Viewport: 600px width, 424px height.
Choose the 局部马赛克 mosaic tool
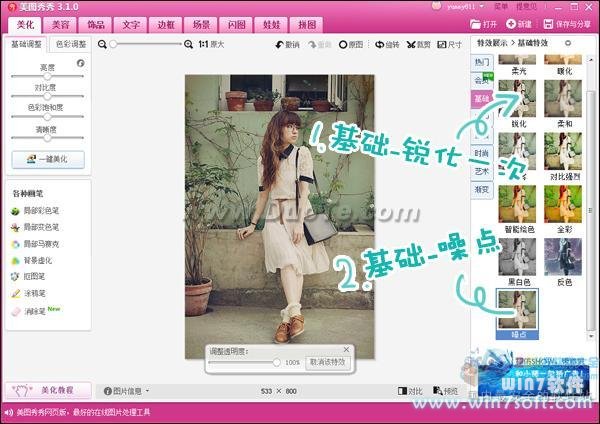[x=39, y=243]
